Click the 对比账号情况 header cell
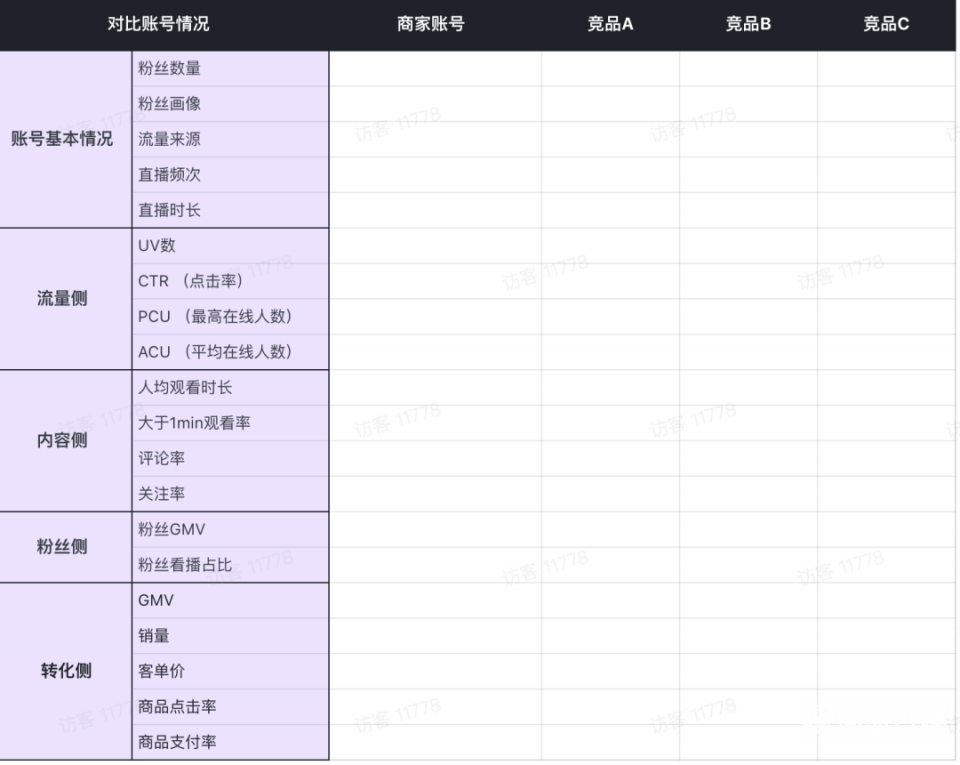The width and height of the screenshot is (960, 765). tap(164, 25)
